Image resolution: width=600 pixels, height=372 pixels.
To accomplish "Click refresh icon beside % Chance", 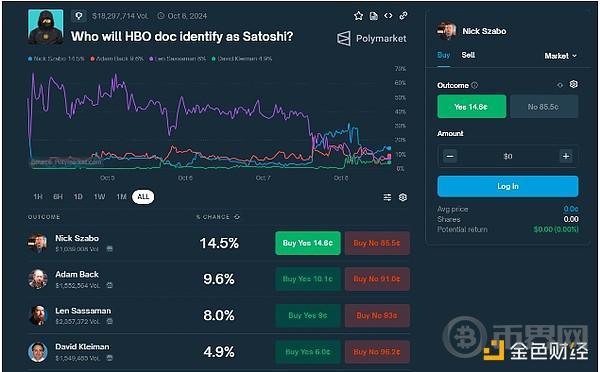I will click(237, 217).
